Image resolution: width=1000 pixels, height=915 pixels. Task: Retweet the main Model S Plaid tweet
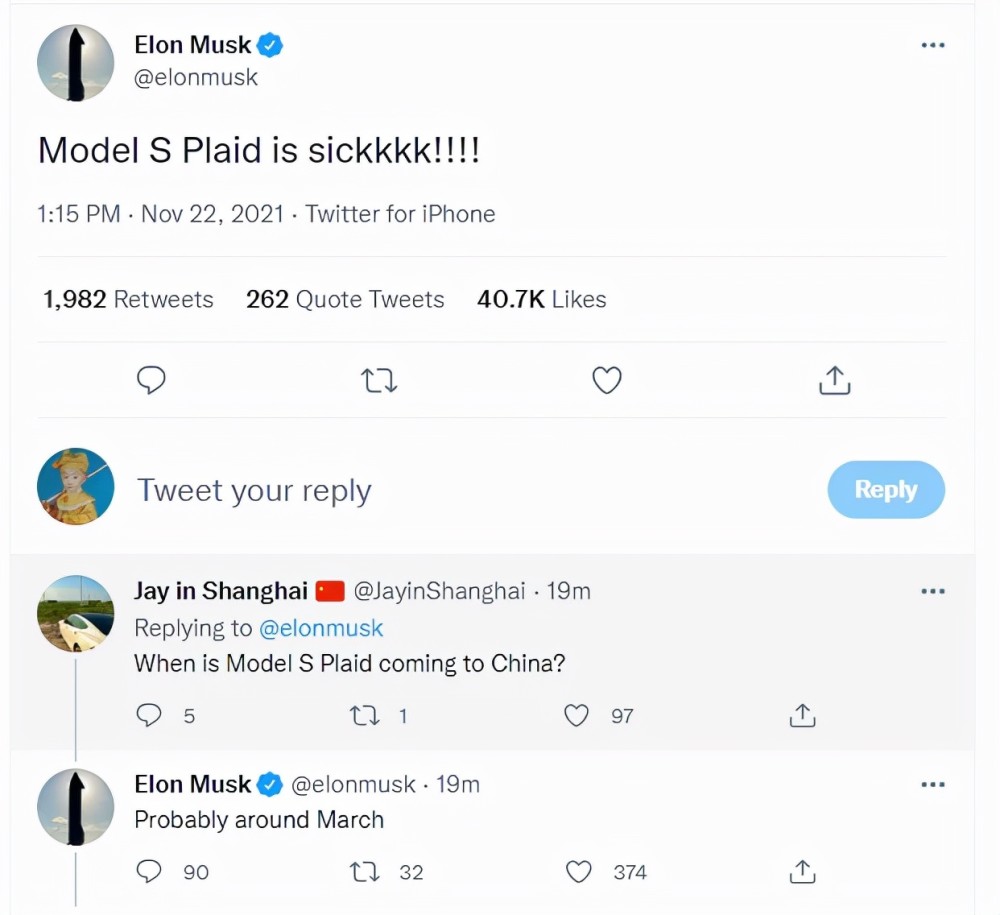pyautogui.click(x=379, y=380)
